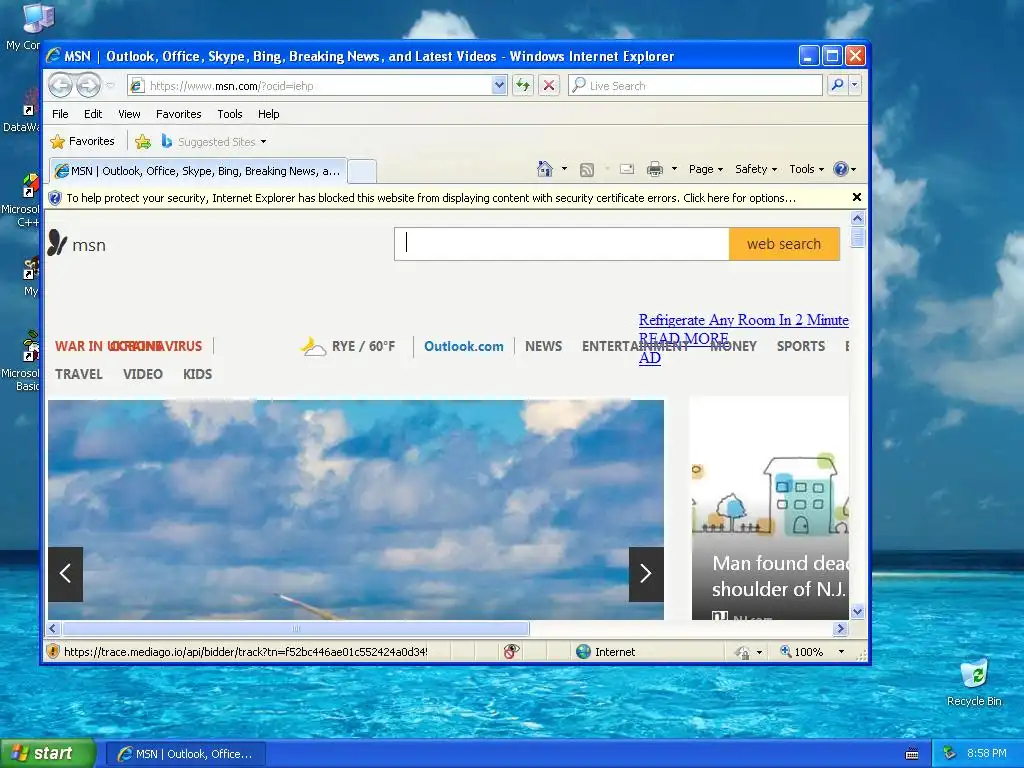This screenshot has height=768, width=1024.
Task: Click the RYE / 60°F weather link
Action: pos(363,346)
